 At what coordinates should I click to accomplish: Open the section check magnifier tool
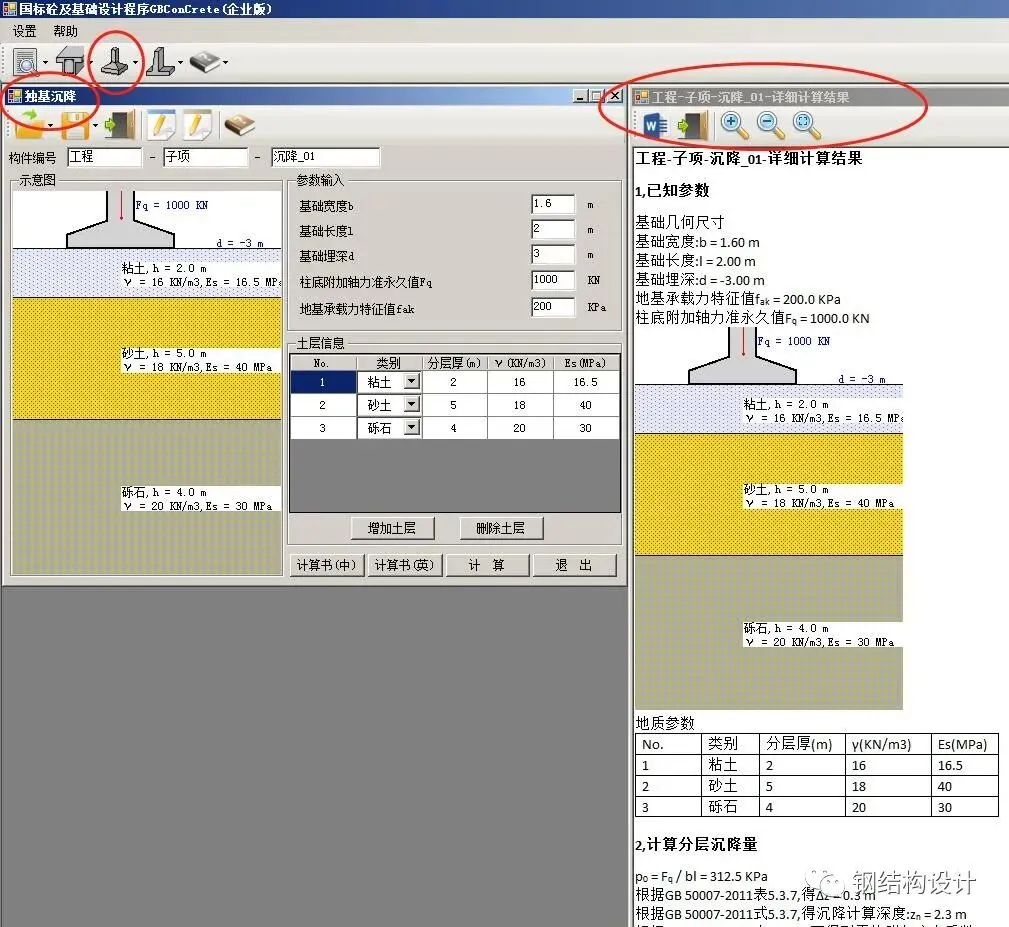tap(25, 62)
